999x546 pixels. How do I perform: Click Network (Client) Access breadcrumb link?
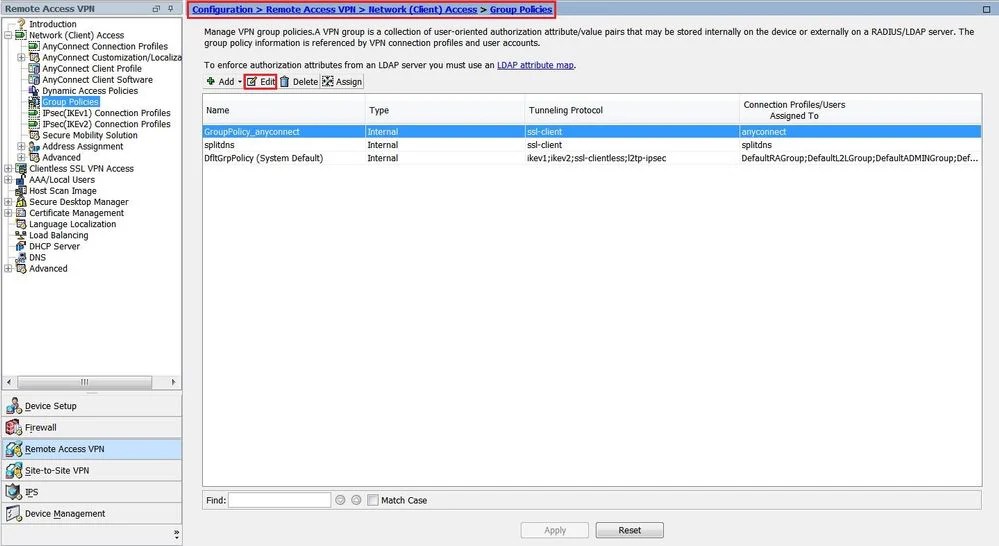click(422, 10)
